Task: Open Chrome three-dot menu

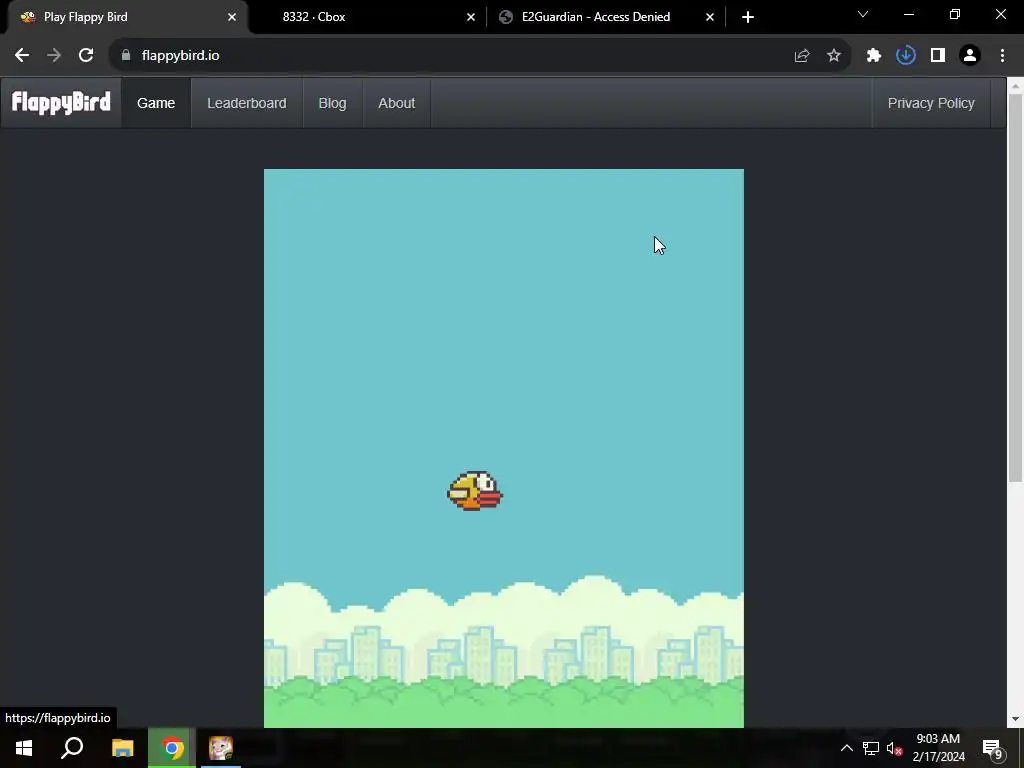Action: [x=1002, y=56]
